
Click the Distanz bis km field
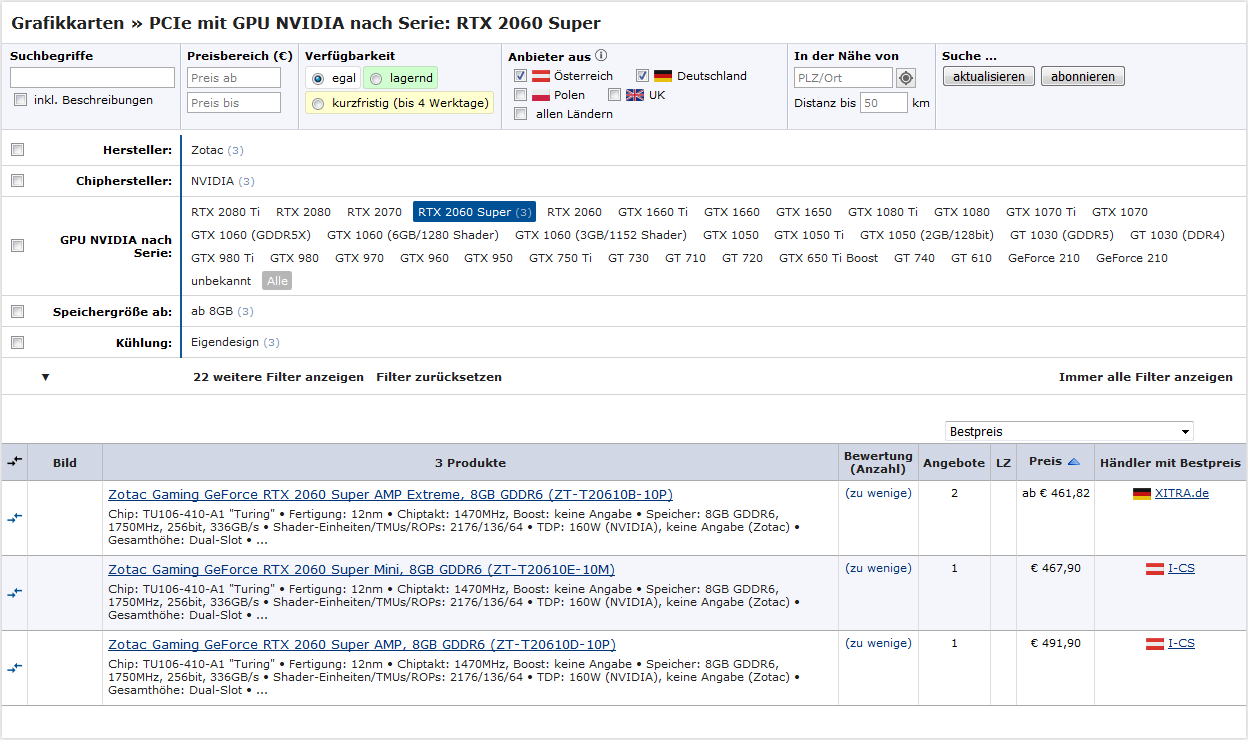click(x=884, y=103)
